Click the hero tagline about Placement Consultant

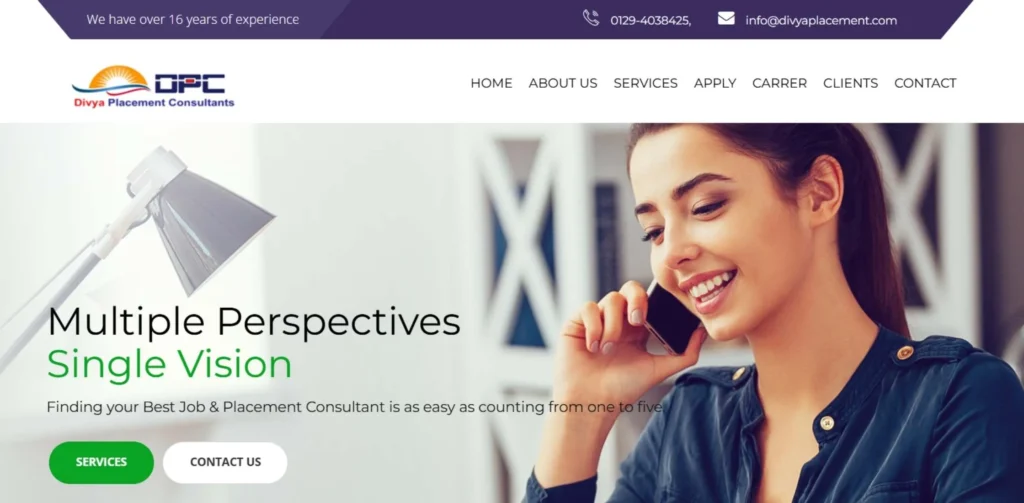(355, 407)
